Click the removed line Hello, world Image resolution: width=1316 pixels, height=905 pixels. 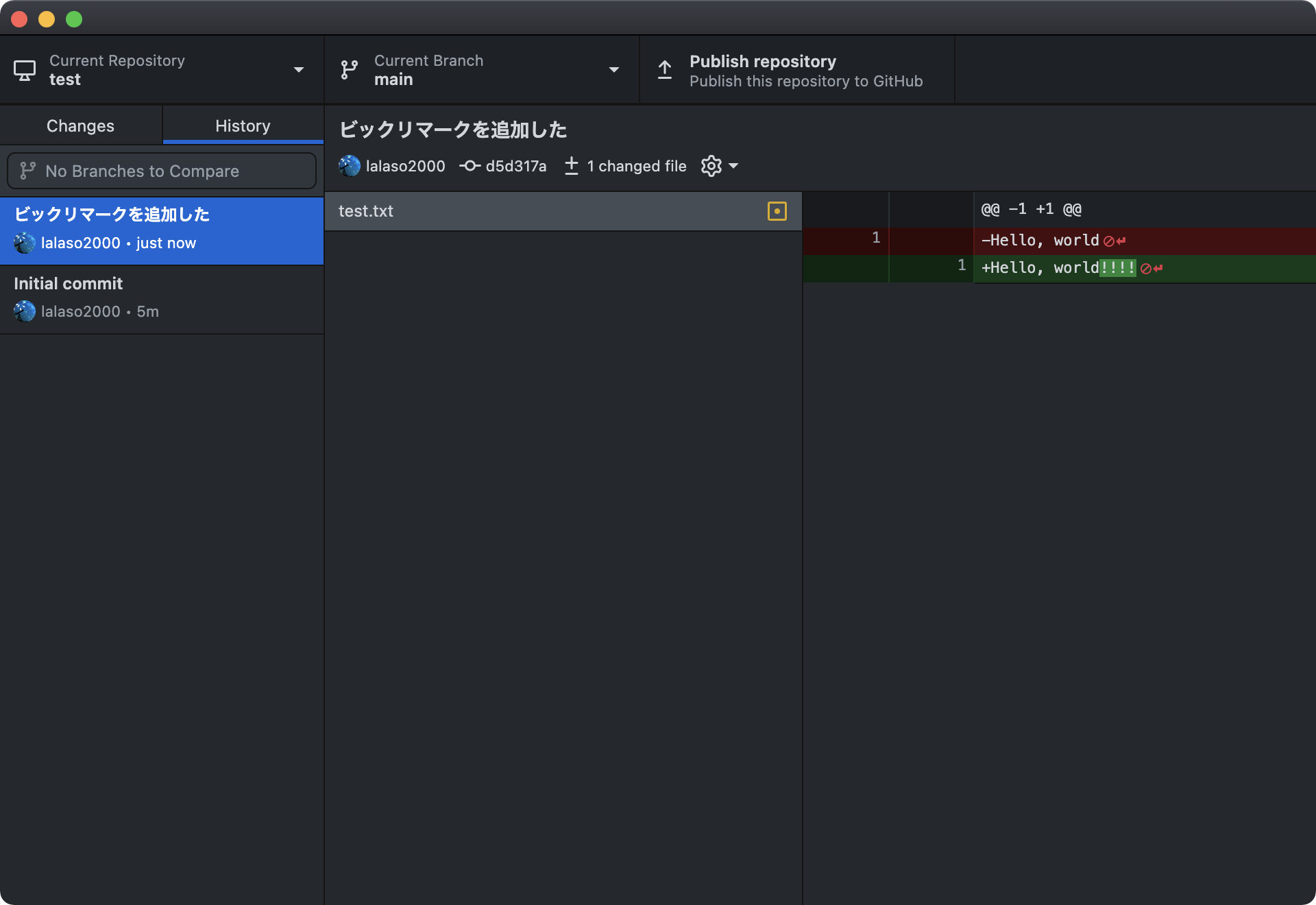tap(1040, 241)
